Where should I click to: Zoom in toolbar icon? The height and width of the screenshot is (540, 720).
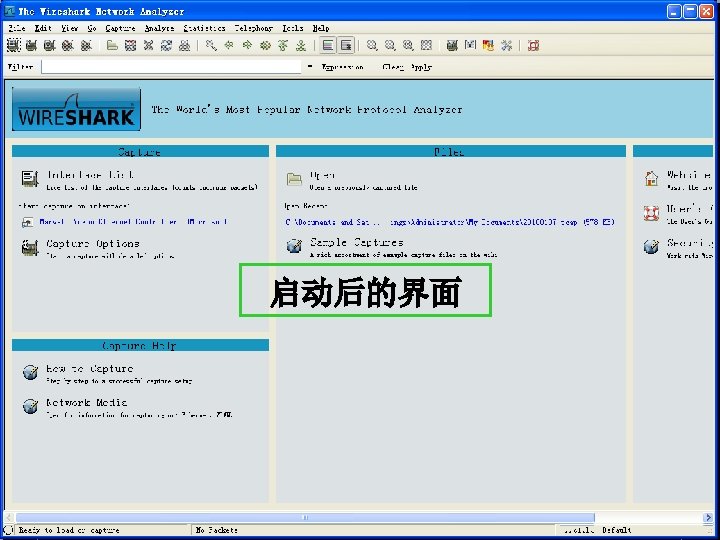tap(372, 45)
